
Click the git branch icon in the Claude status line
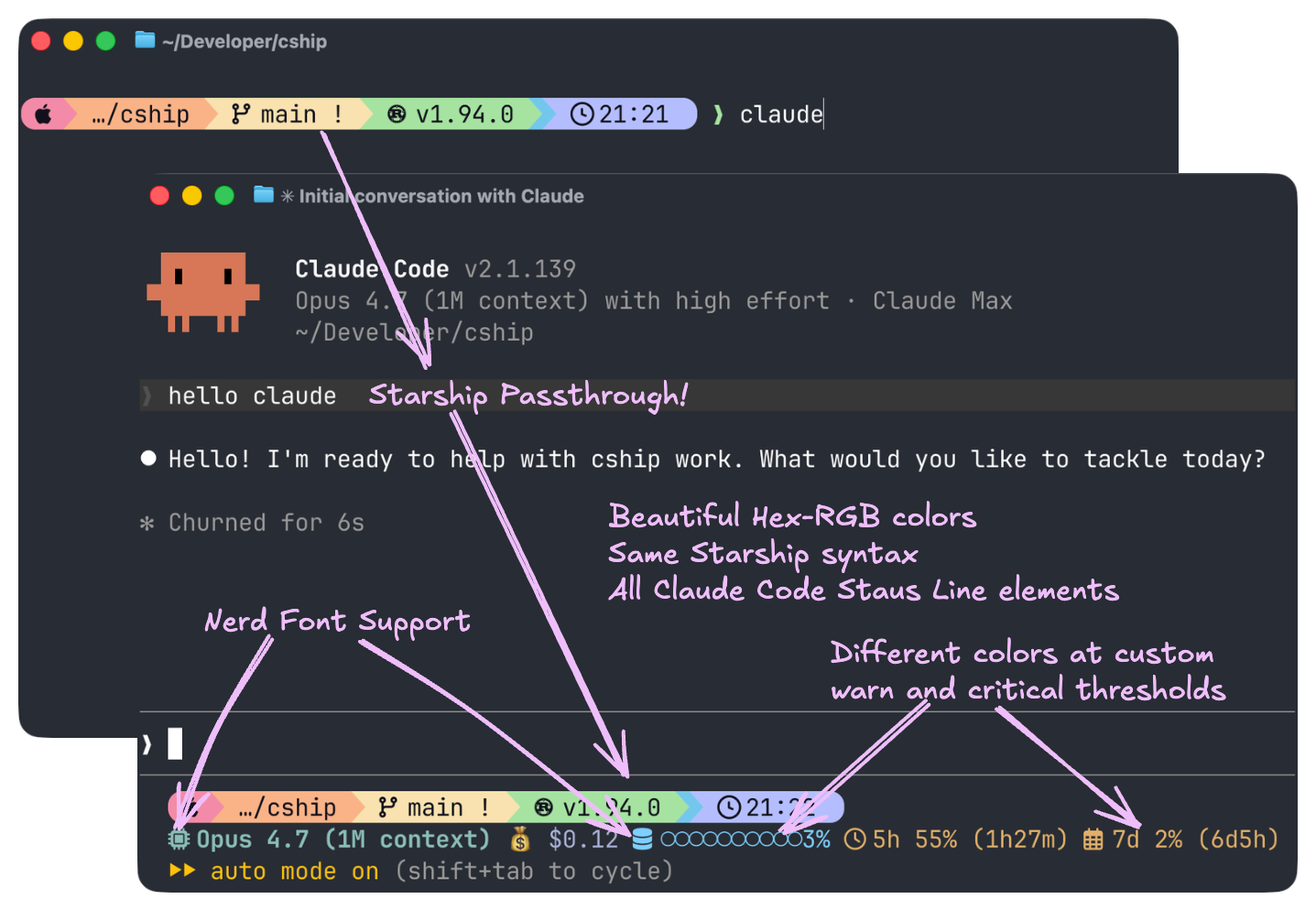tap(387, 807)
